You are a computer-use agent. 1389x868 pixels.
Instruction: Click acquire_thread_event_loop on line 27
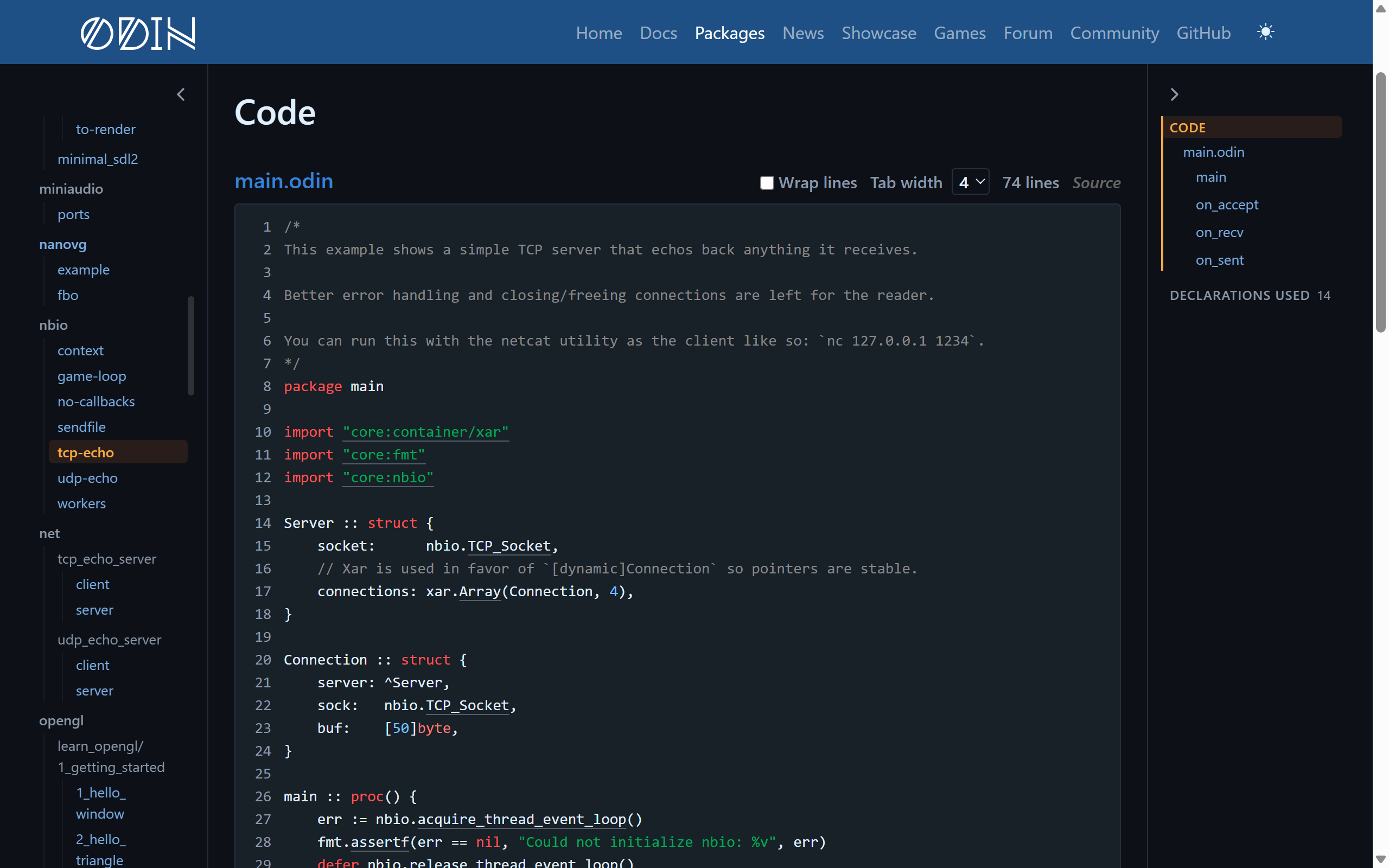(x=522, y=819)
